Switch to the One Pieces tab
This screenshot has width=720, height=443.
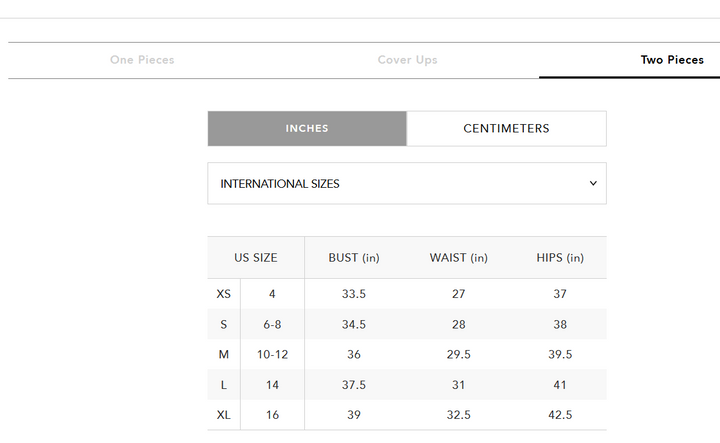pos(142,60)
